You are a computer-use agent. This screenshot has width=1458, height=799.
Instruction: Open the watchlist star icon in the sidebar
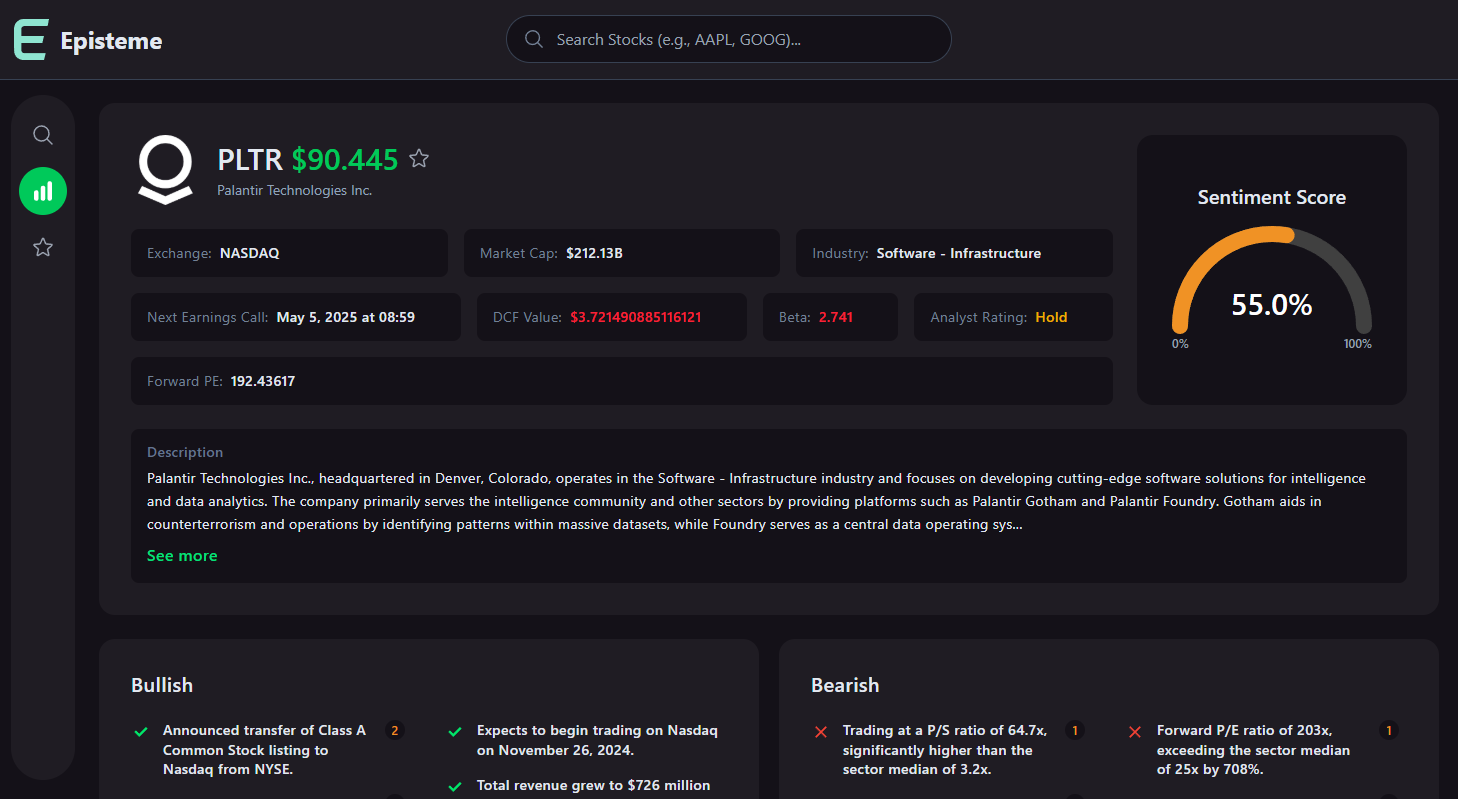[43, 246]
